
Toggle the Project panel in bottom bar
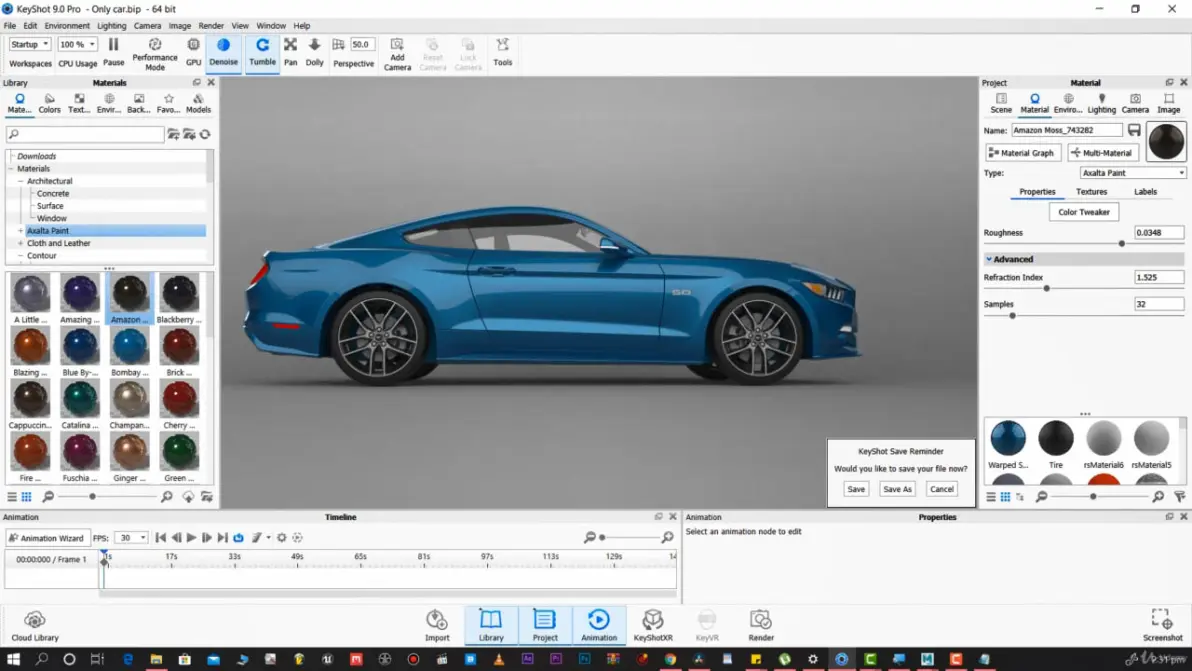545,626
